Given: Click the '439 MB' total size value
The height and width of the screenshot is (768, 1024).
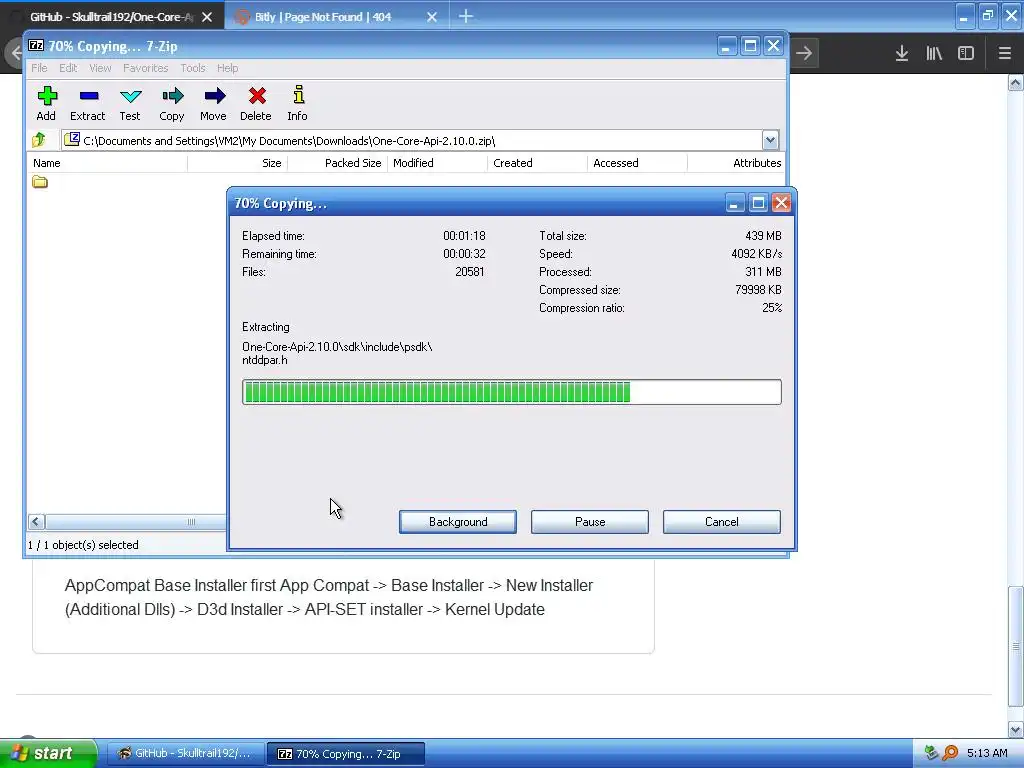Looking at the screenshot, I should [x=763, y=236].
